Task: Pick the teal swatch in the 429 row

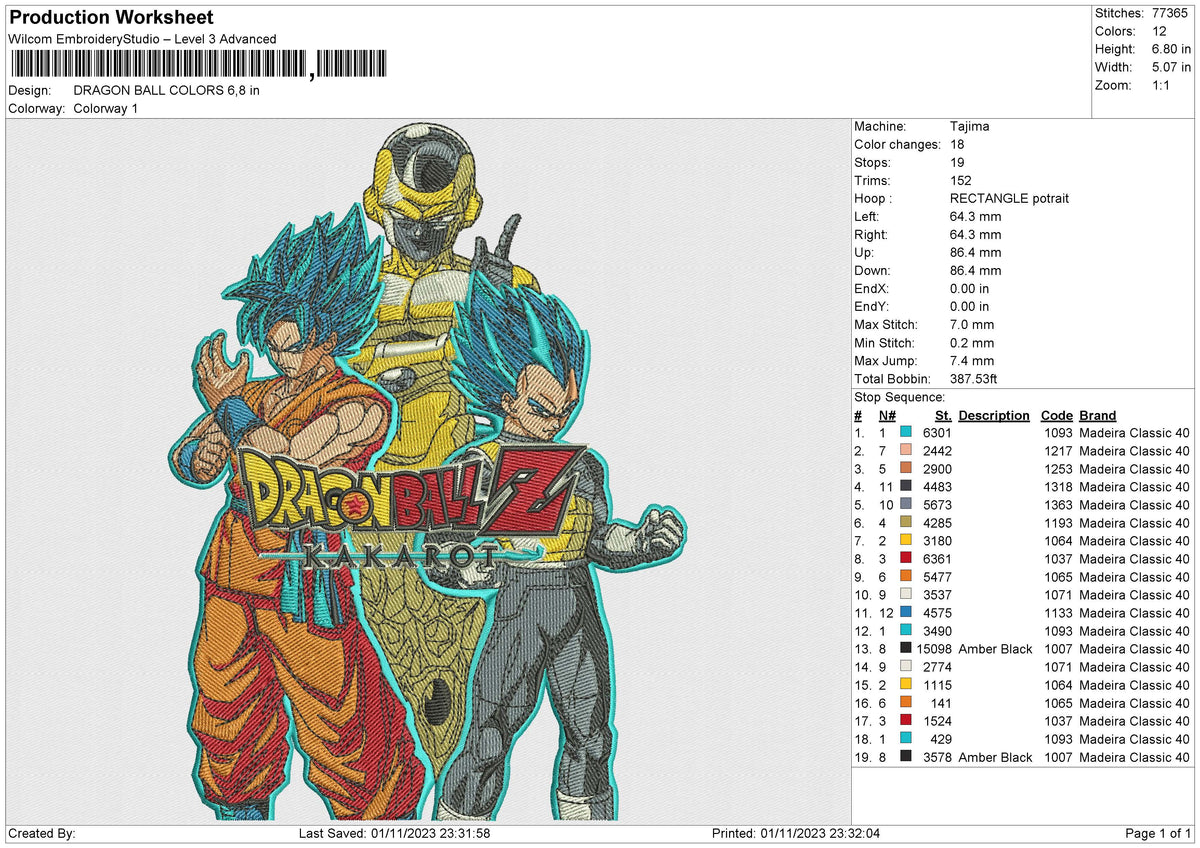Action: coord(906,739)
